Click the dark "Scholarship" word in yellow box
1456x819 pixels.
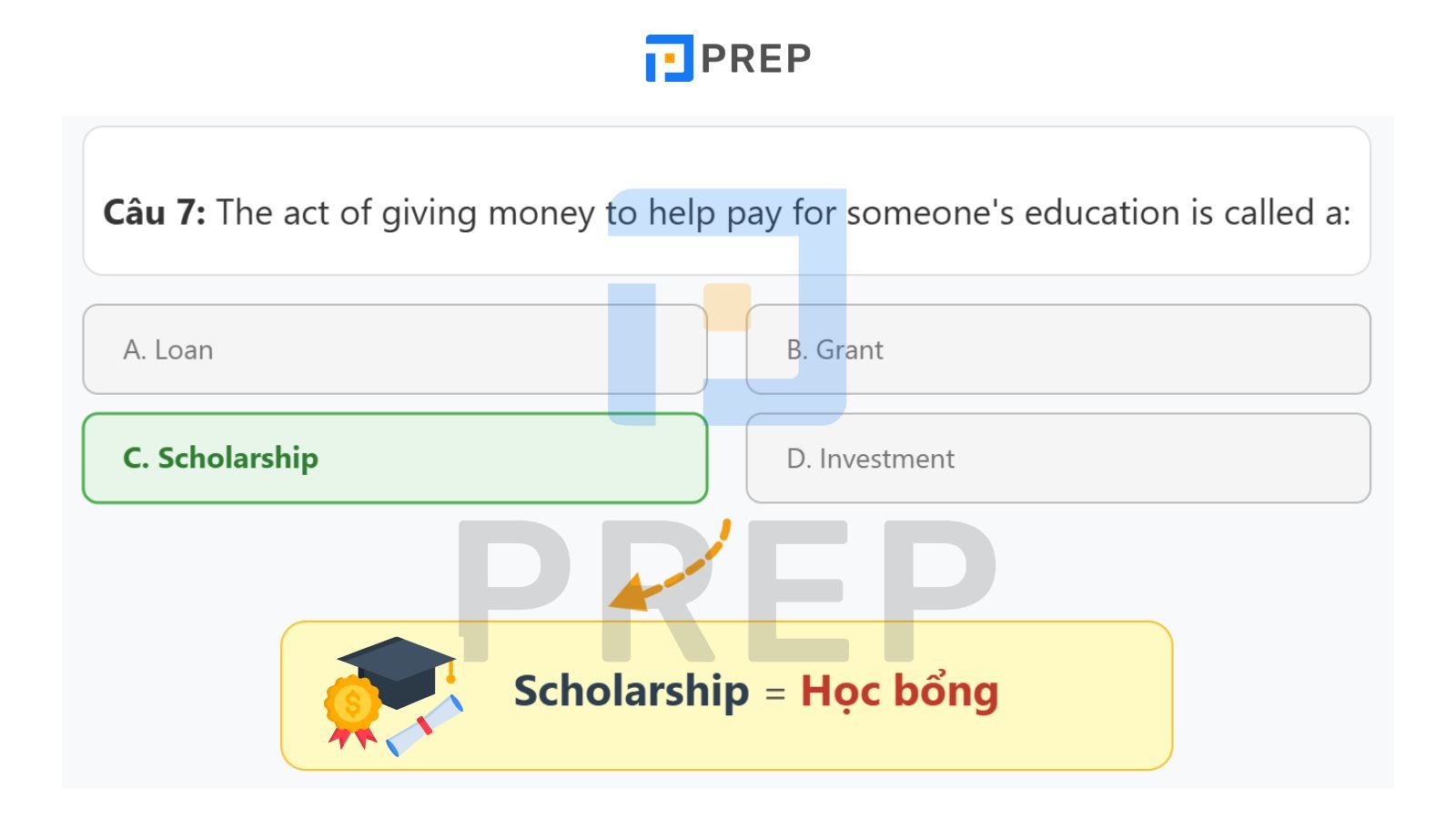(x=631, y=691)
